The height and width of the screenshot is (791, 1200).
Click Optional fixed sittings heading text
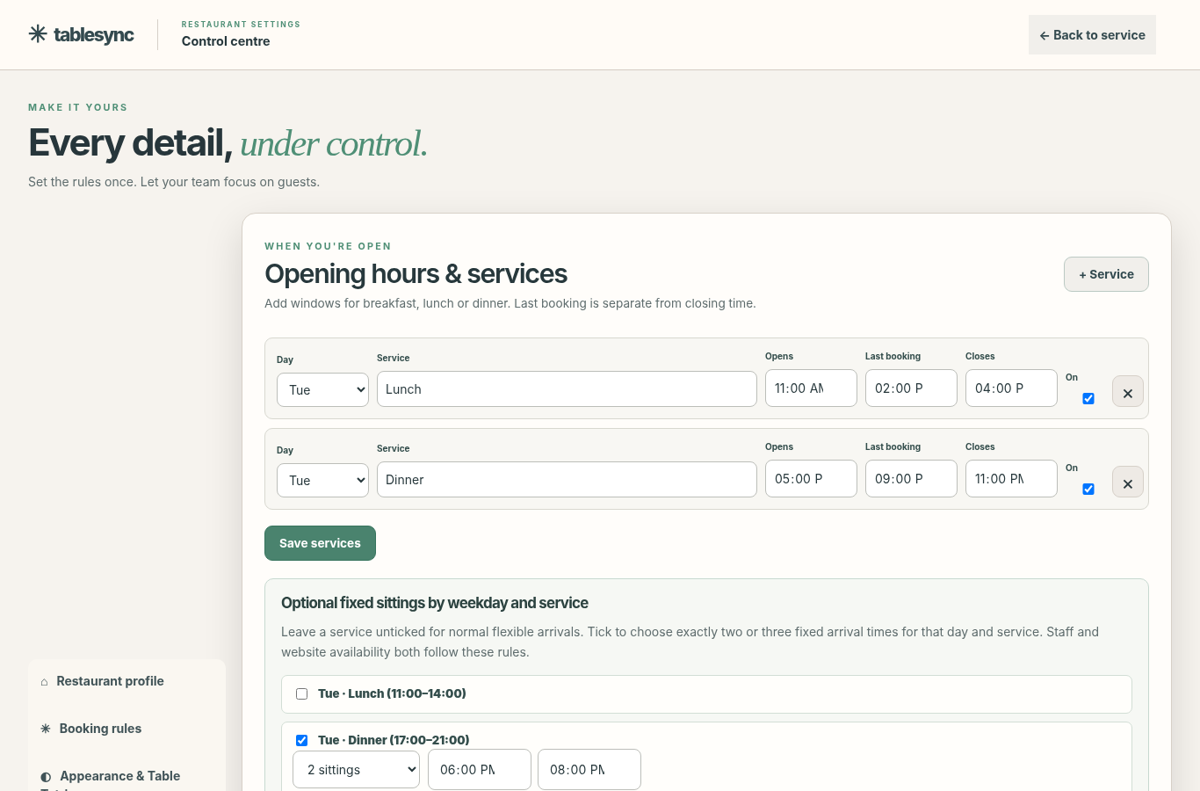(434, 603)
